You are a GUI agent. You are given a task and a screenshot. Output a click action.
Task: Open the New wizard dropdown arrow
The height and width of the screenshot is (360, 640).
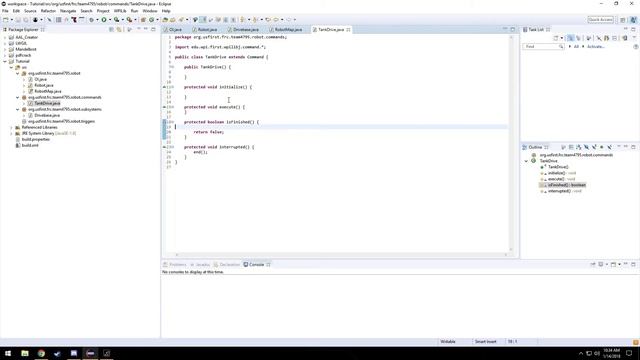11,20
